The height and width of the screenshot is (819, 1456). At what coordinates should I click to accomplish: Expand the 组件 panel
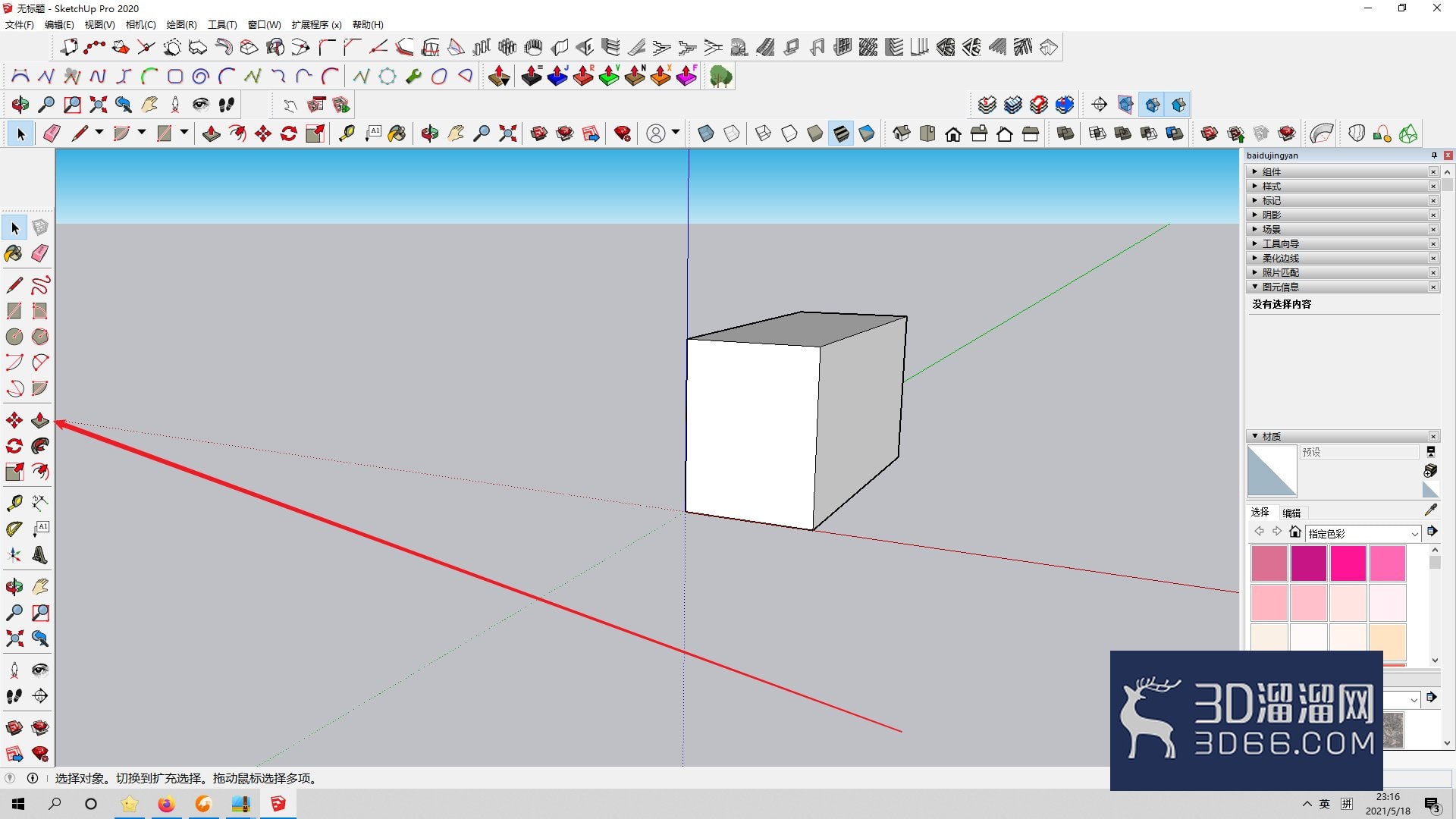tap(1342, 172)
